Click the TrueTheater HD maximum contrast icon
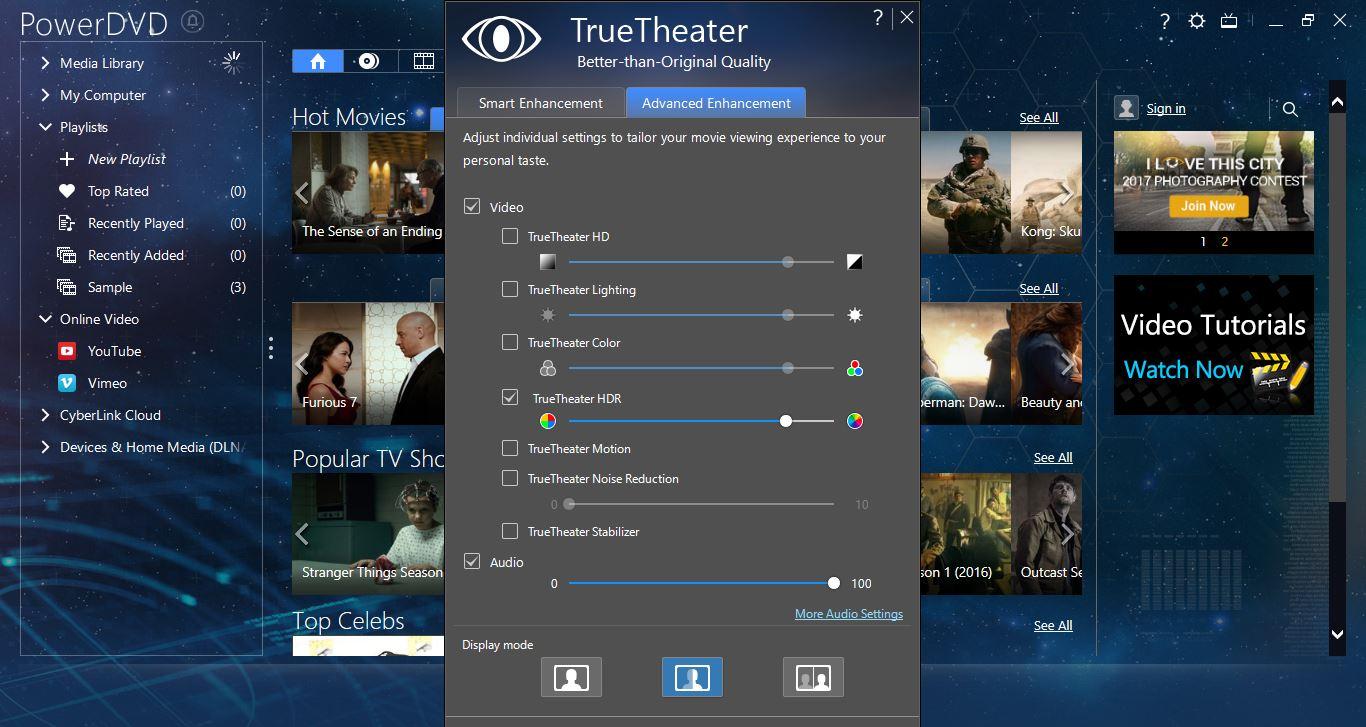Screen dimensions: 1366x727 point(855,262)
